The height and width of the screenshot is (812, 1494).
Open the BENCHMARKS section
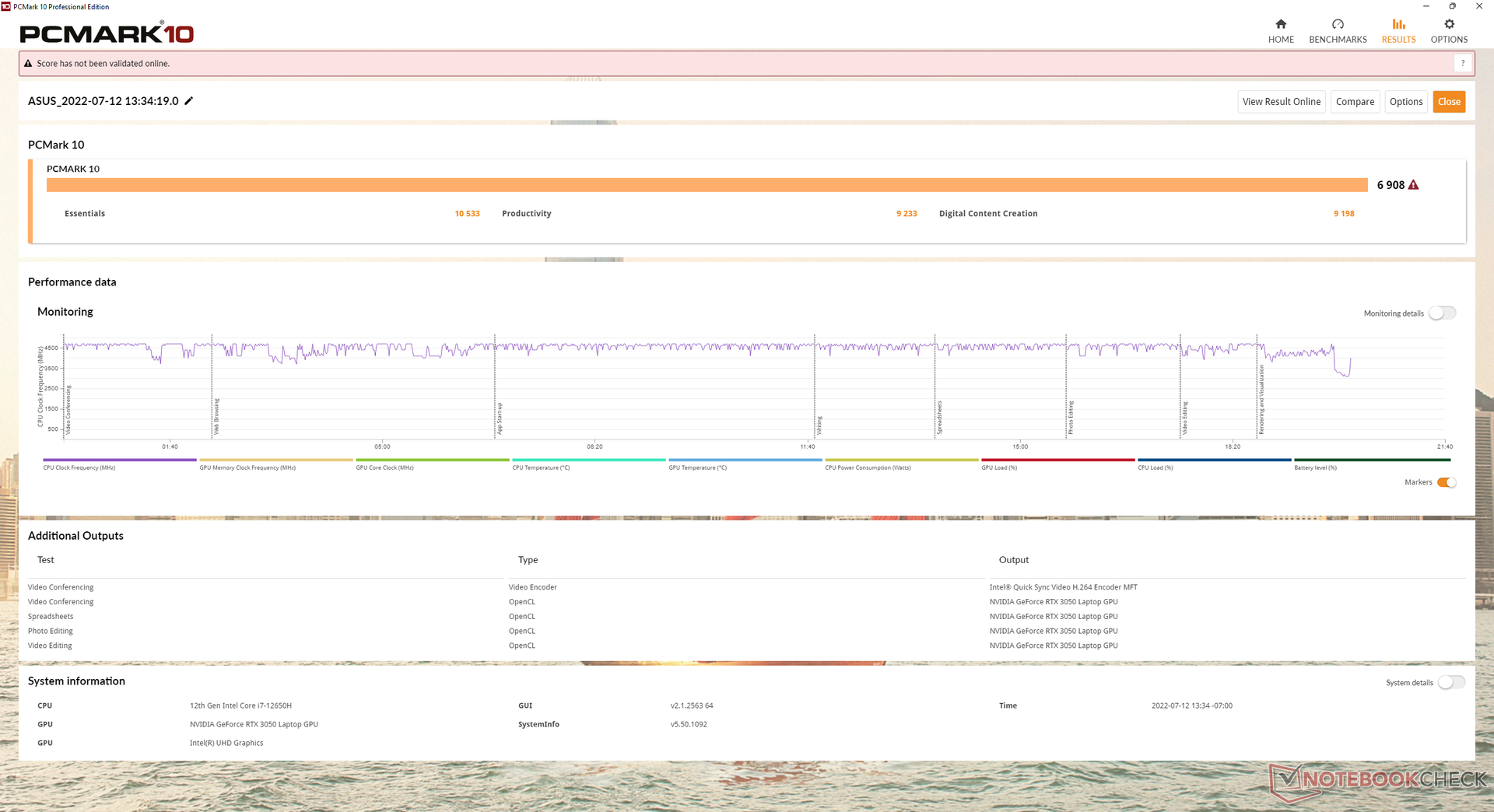[1338, 31]
